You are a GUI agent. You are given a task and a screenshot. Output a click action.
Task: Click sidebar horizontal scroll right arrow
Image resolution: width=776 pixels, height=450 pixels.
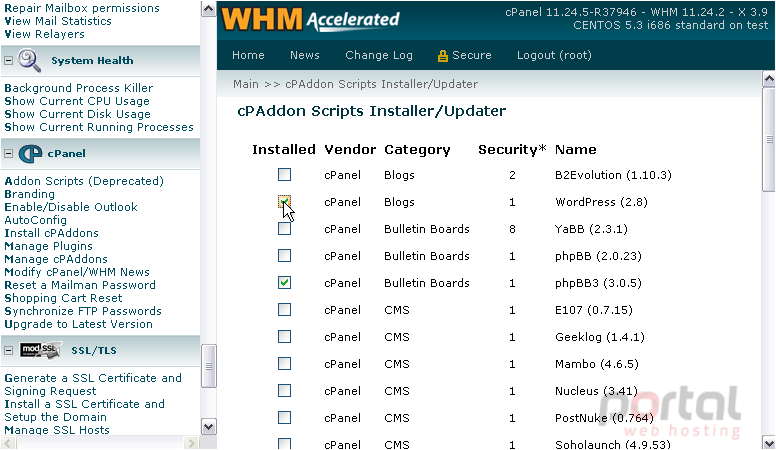tap(191, 443)
